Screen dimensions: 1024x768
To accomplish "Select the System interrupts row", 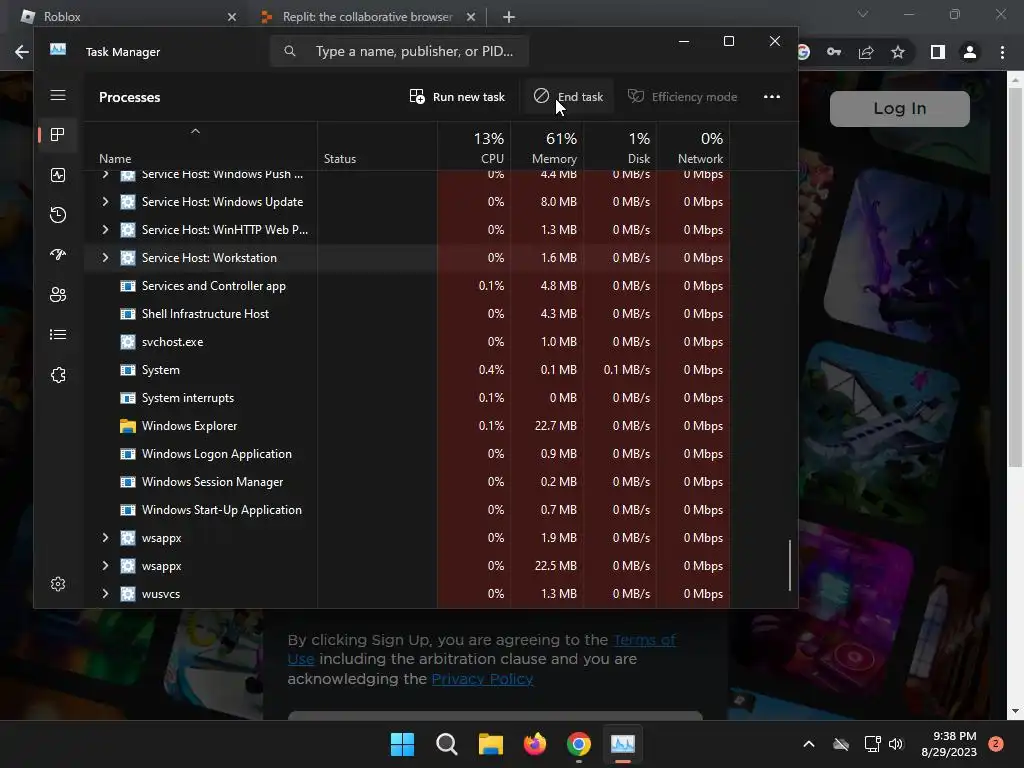I will pyautogui.click(x=407, y=398).
